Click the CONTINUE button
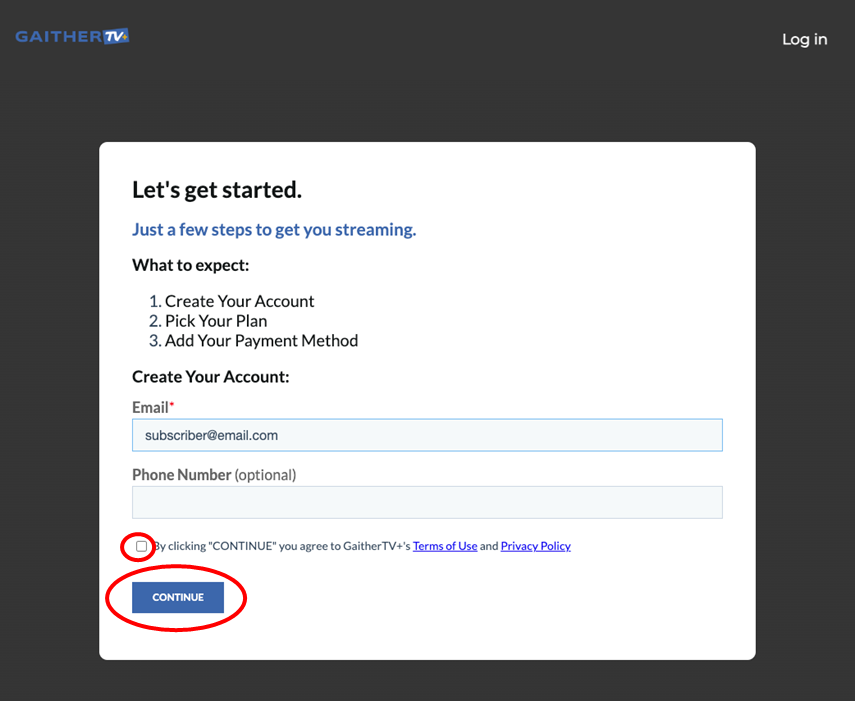Viewport: 855px width, 701px height. [x=178, y=597]
